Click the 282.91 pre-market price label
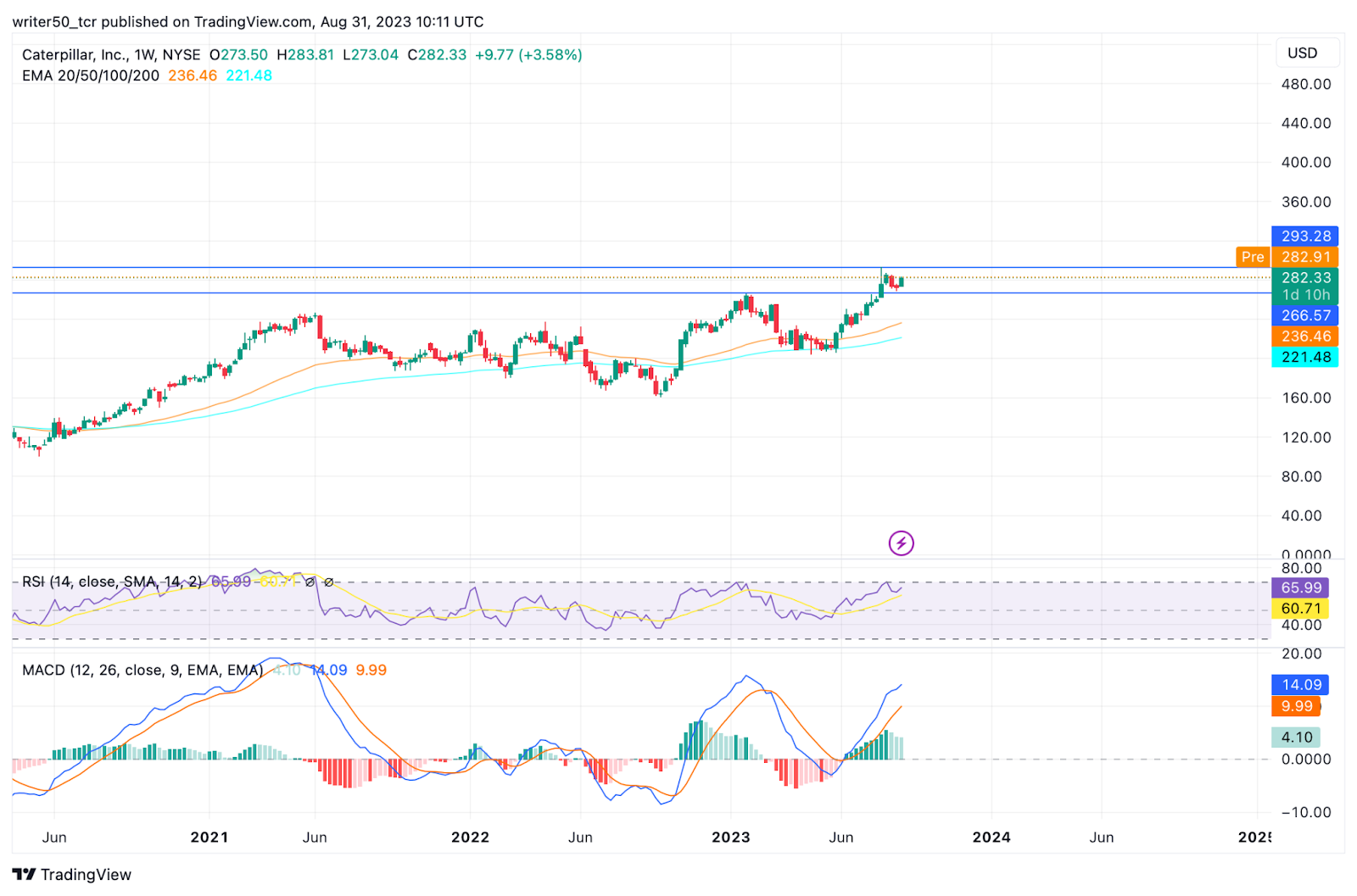The width and height of the screenshot is (1357, 896). [1305, 257]
